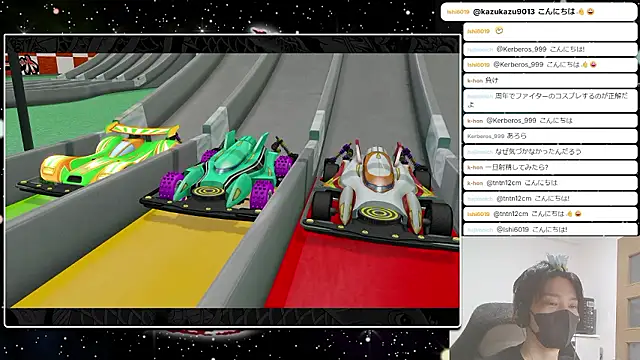Click "@tntn12cm こんにちは!" message with exclamation
Screen dimensions: 640x360
[550, 199]
